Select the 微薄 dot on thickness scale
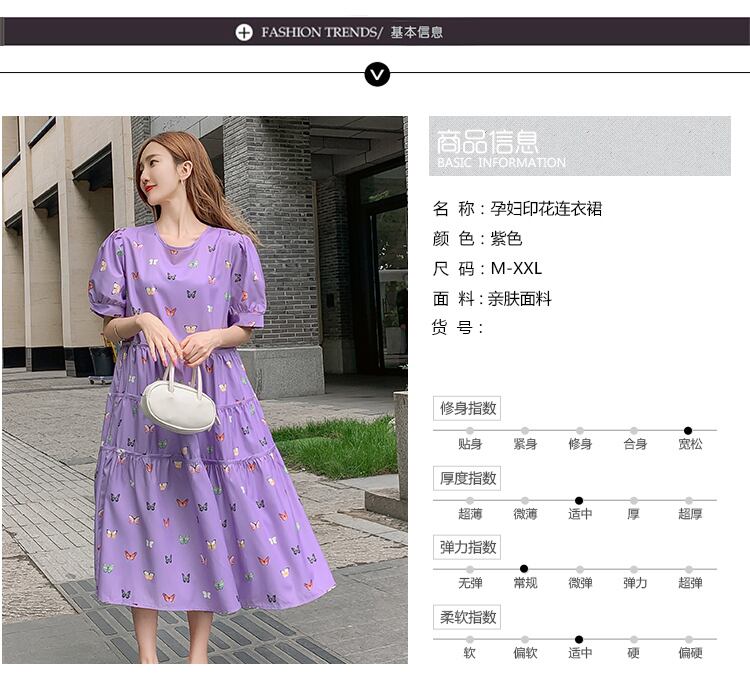This screenshot has height=691, width=750. click(x=525, y=501)
